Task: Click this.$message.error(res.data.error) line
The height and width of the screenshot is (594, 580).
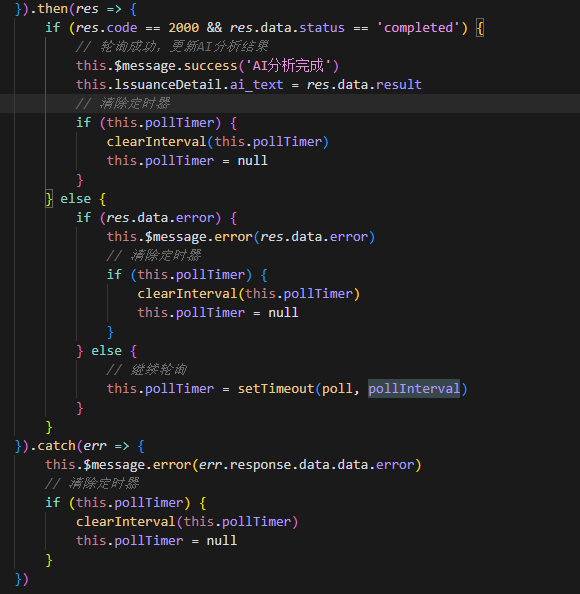Action: [241, 237]
